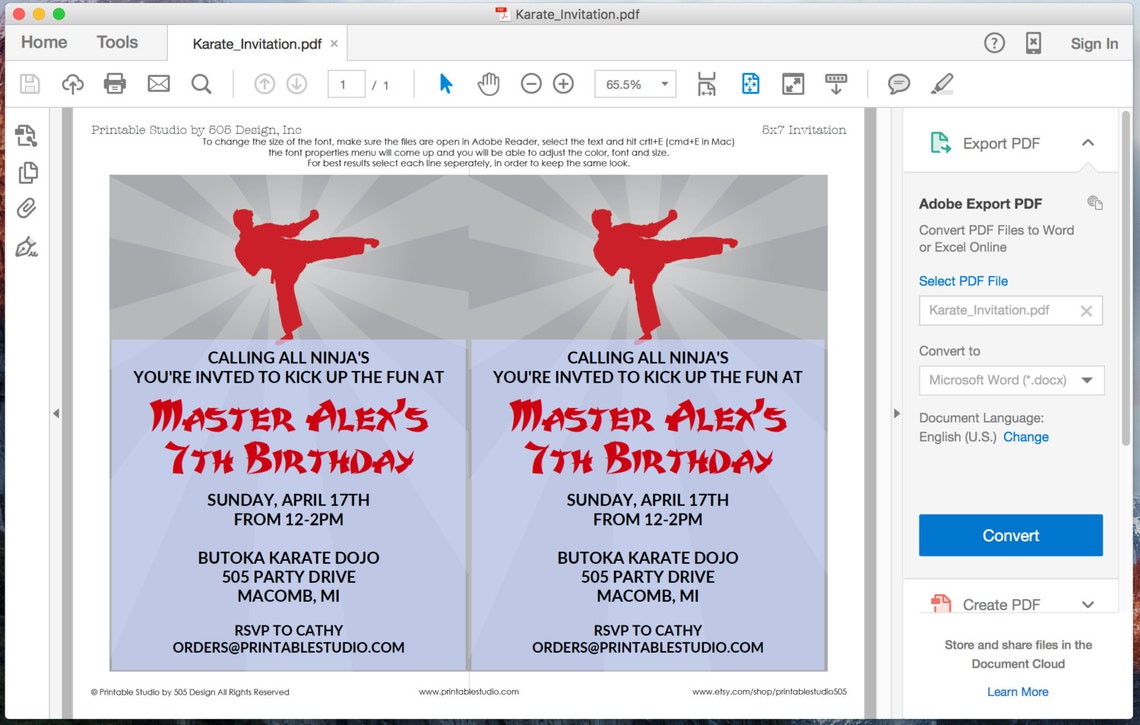
Task: Email the PDF as attachment
Action: coord(158,83)
